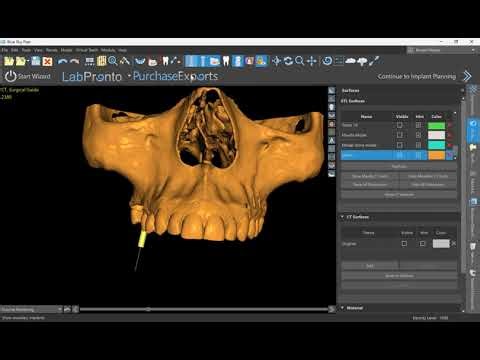Viewport: 480px width, 360px height.
Task: Click the cloud upload arrow icon
Action: pos(362,61)
